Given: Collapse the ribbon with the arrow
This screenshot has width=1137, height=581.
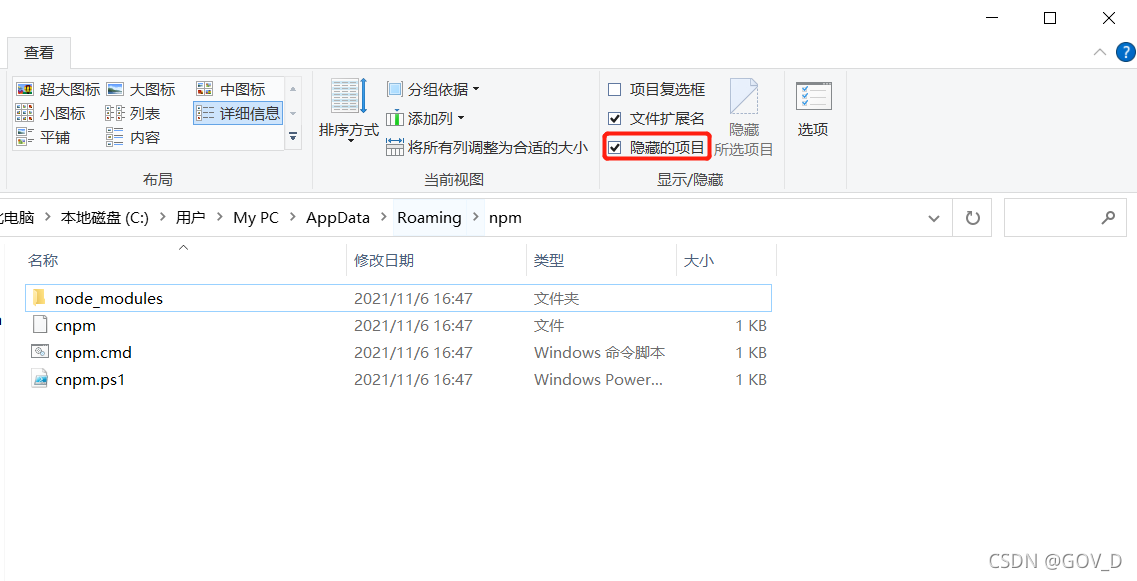Looking at the screenshot, I should (1100, 52).
